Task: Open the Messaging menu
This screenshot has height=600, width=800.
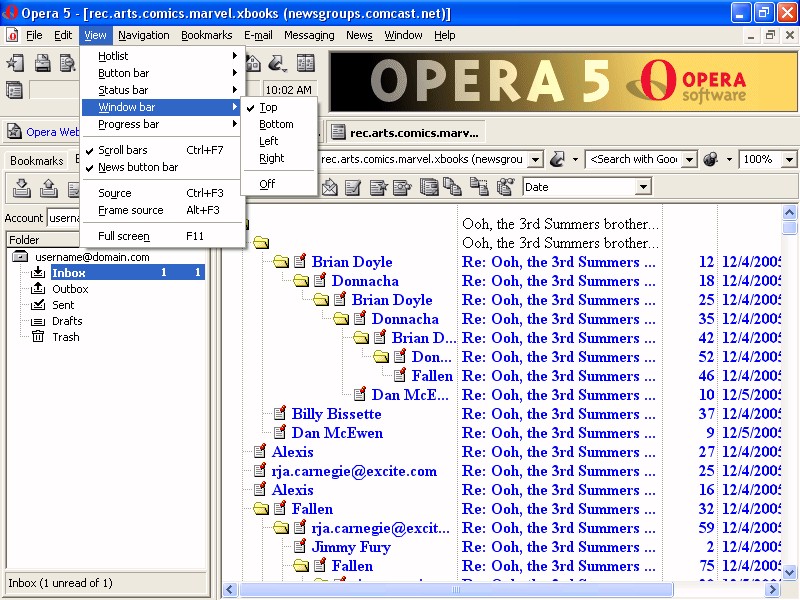Action: coord(309,35)
